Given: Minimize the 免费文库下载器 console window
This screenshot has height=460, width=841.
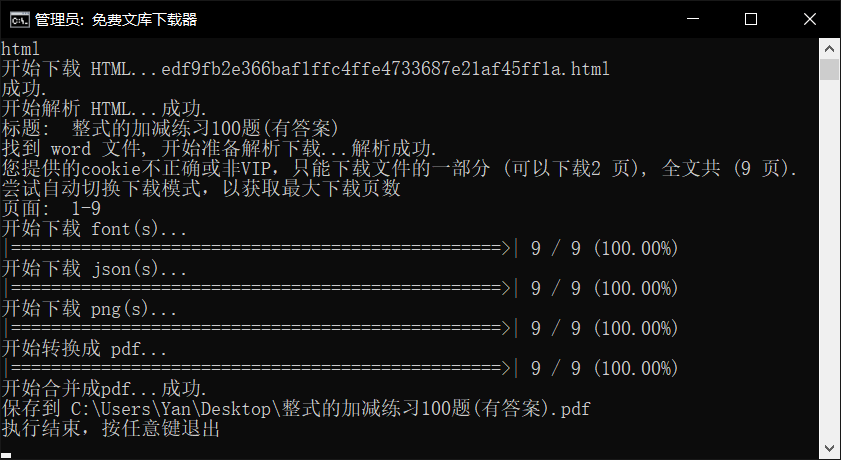Looking at the screenshot, I should pos(692,19).
